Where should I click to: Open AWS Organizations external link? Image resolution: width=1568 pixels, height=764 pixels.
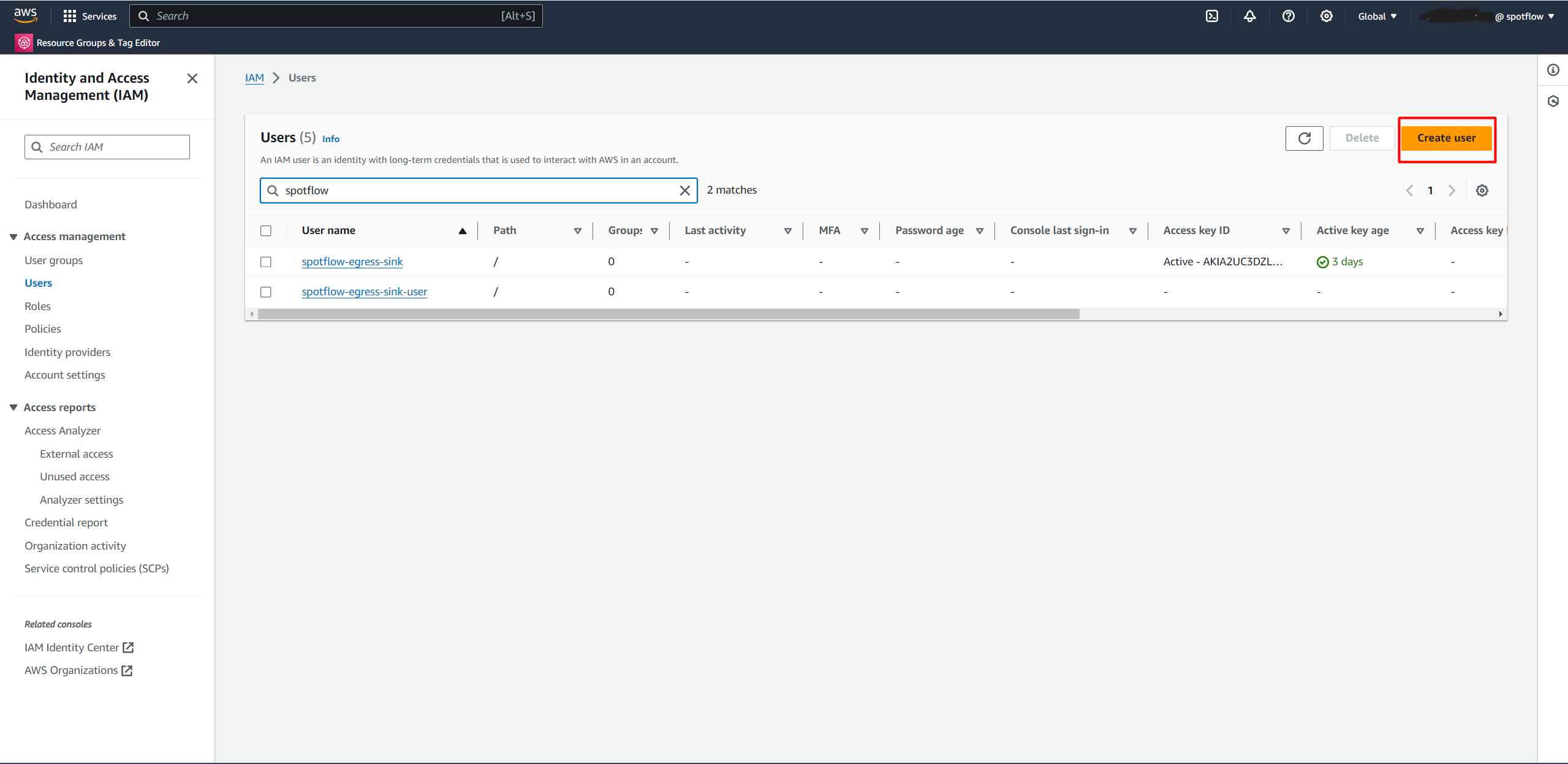point(78,670)
